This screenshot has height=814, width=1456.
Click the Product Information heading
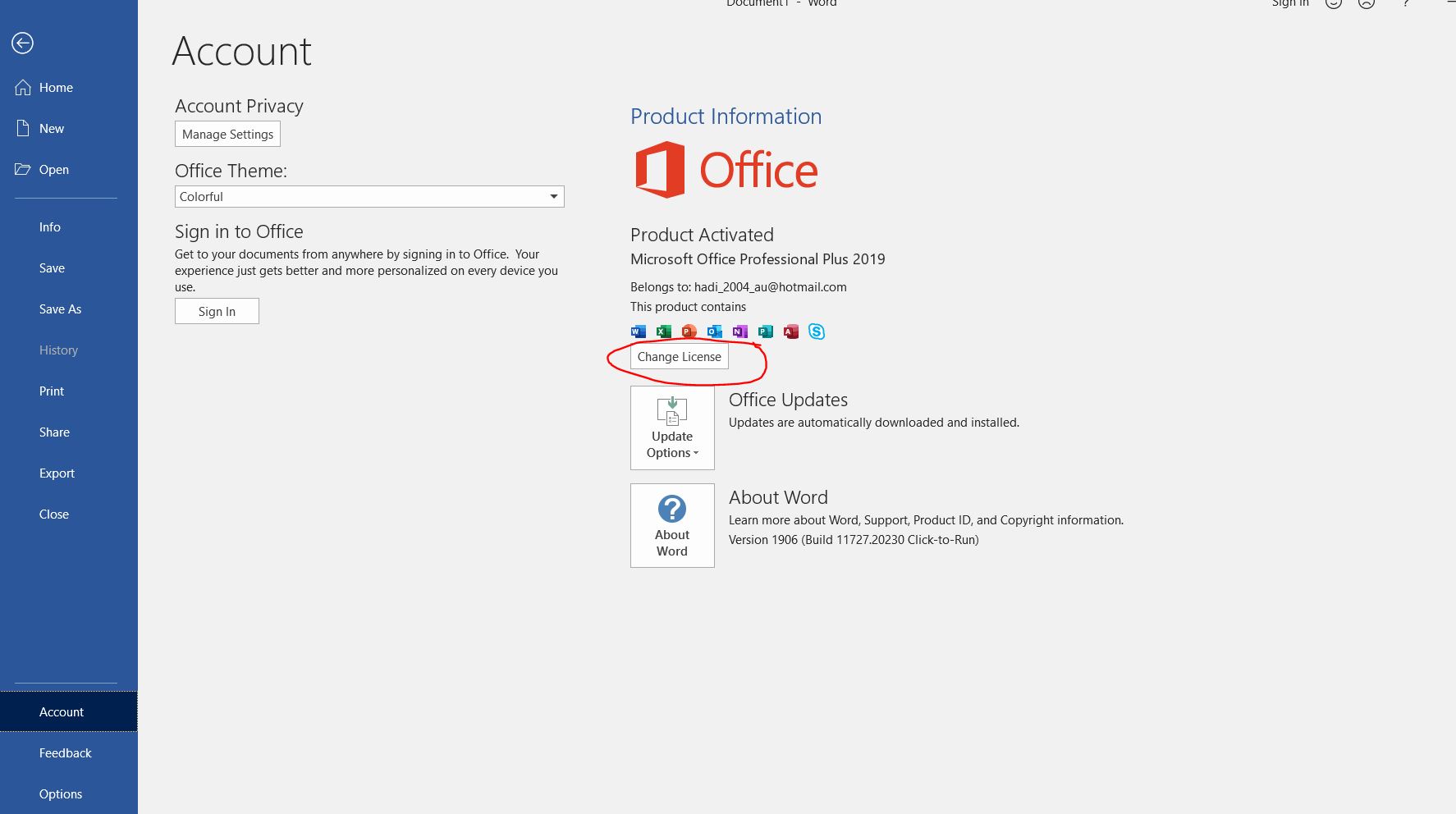(x=726, y=117)
